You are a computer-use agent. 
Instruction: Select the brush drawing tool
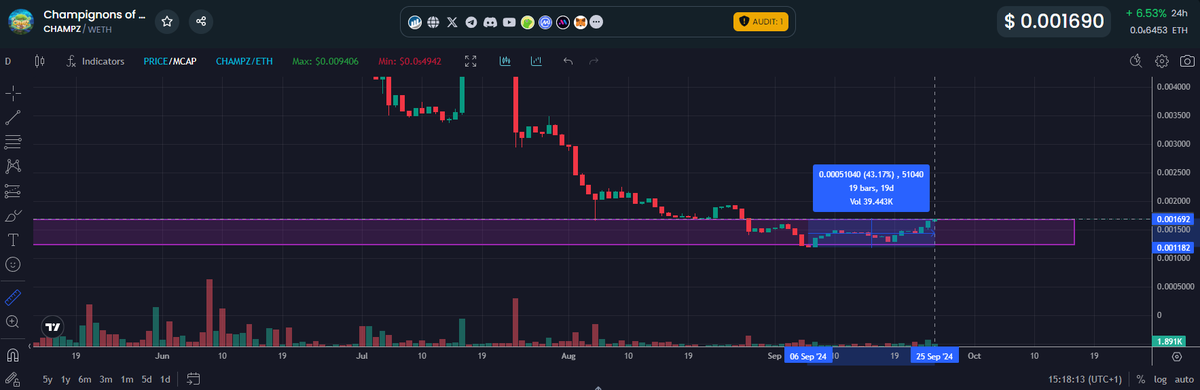pos(13,215)
